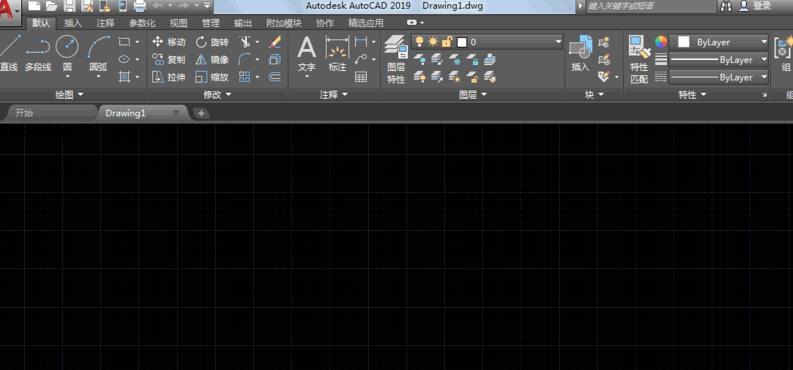The image size is (793, 370).
Task: Insert a Table using the table icon
Action: pos(361,77)
